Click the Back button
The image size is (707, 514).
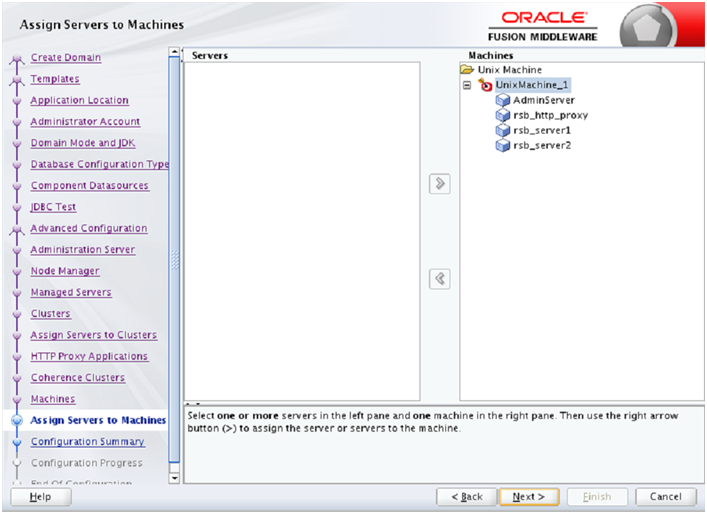[467, 497]
